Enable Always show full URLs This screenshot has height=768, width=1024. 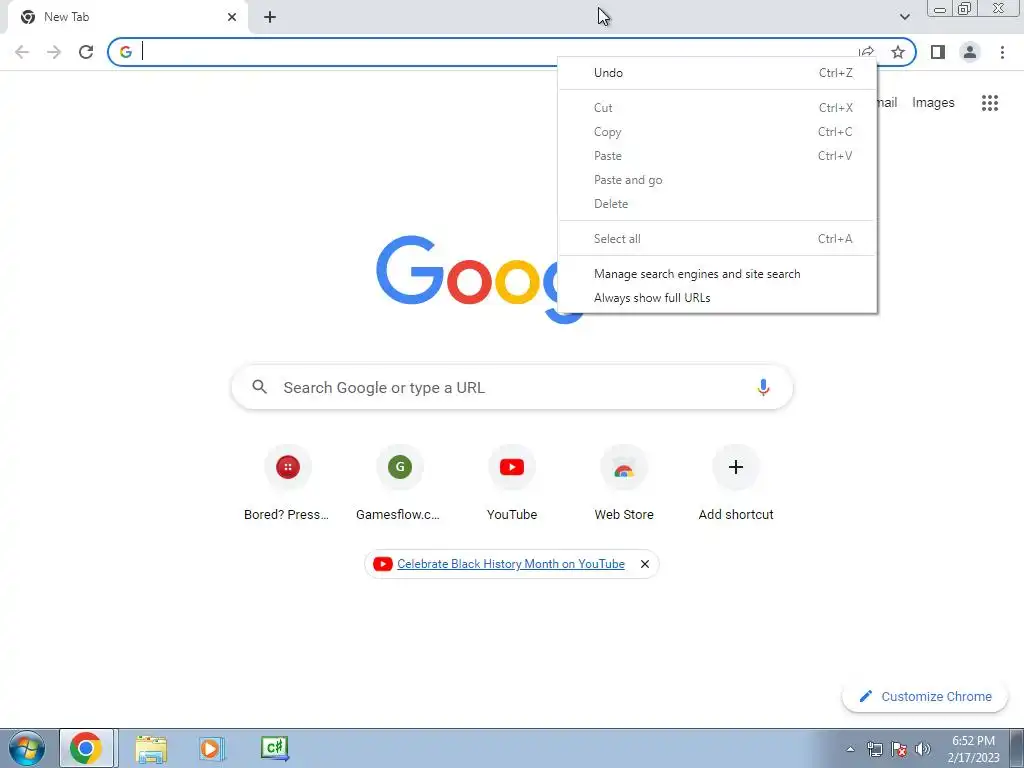click(717, 298)
